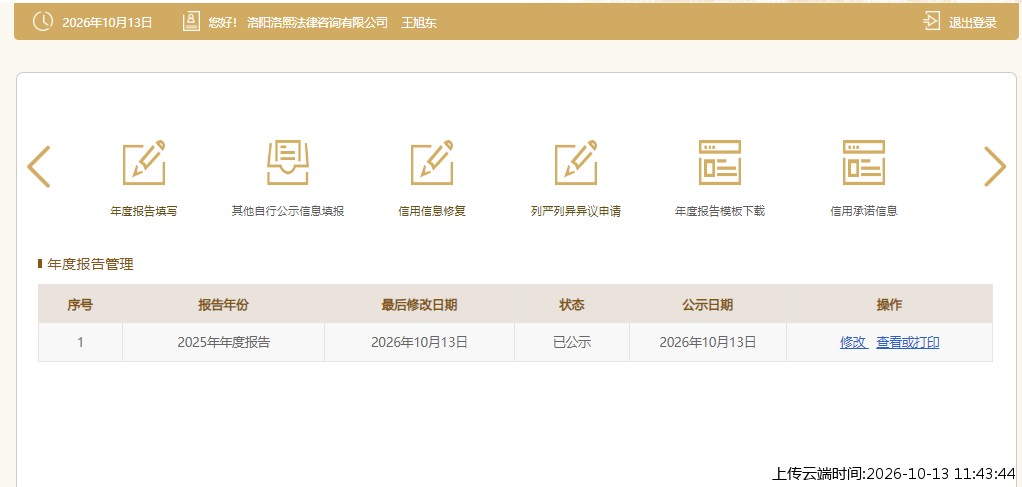Click the 最后修改日期 column header

(x=419, y=304)
